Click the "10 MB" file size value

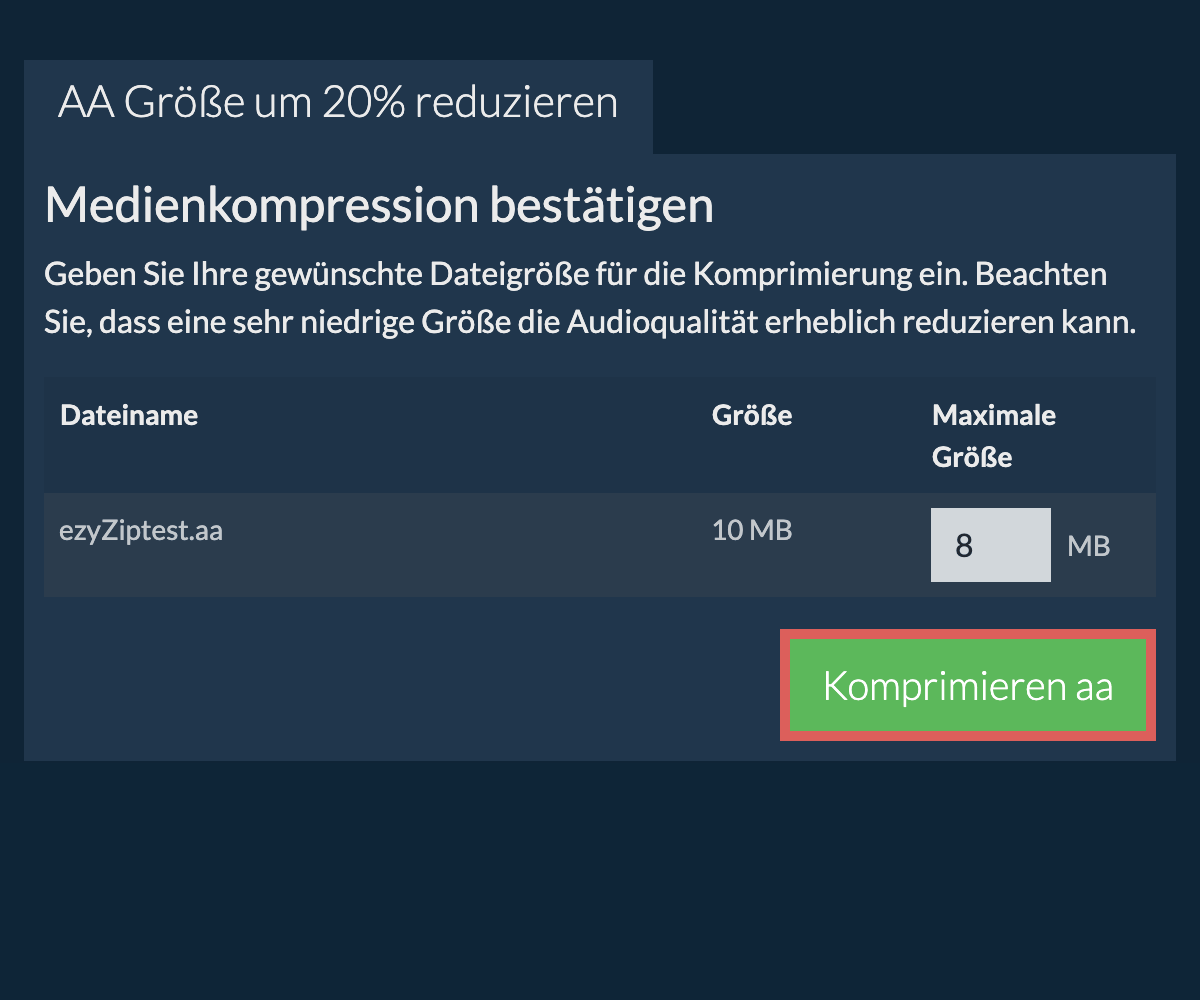click(752, 530)
